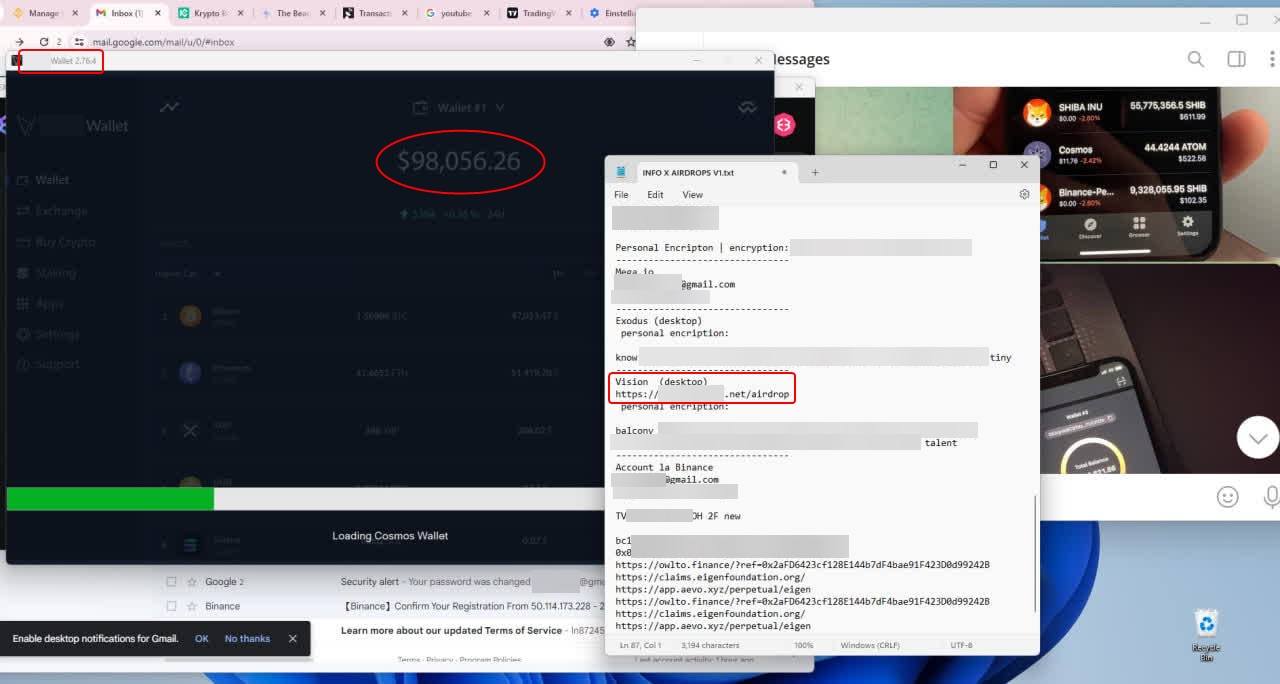Click the pink hexagon extension icon
Viewport: 1280px width, 684px height.
coord(783,125)
